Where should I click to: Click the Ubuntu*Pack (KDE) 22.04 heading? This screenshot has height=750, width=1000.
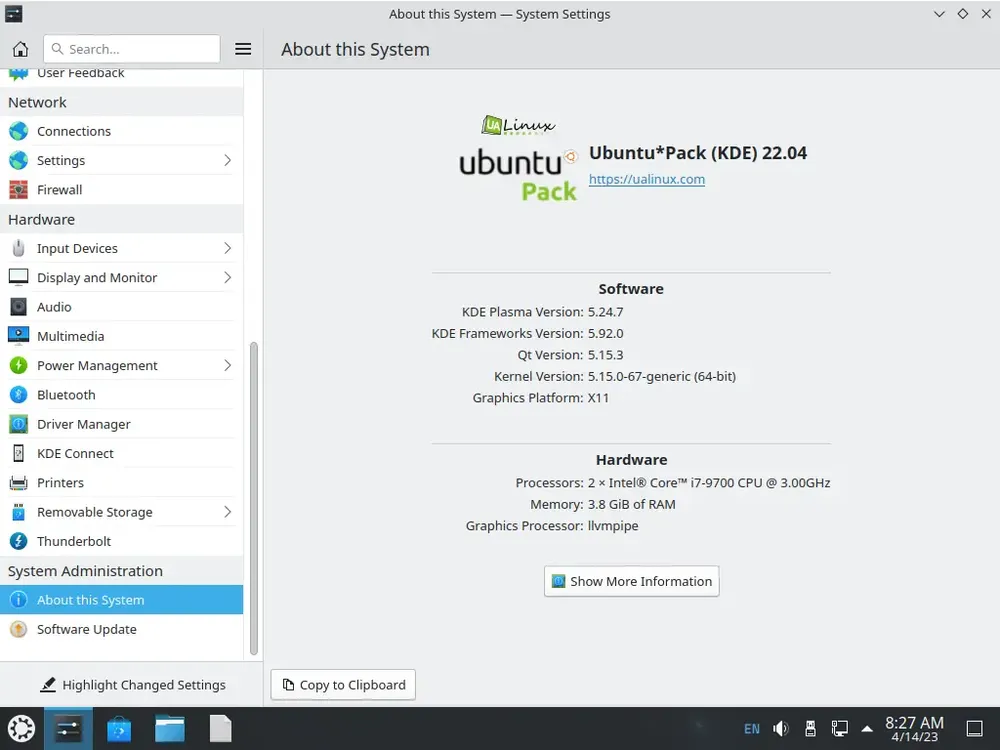pos(698,153)
